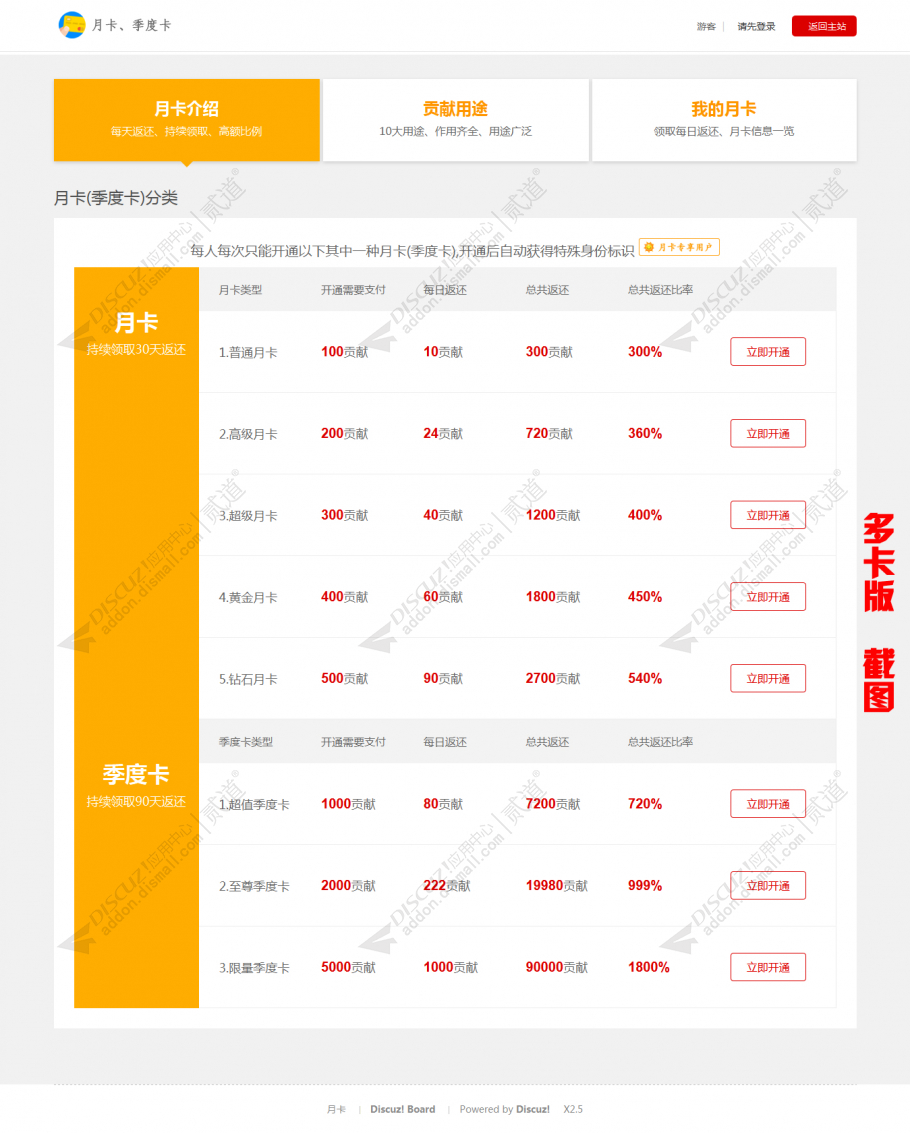Viewport: 910px width, 1133px height.
Task: Click the 300% return rate value
Action: pyautogui.click(x=645, y=352)
